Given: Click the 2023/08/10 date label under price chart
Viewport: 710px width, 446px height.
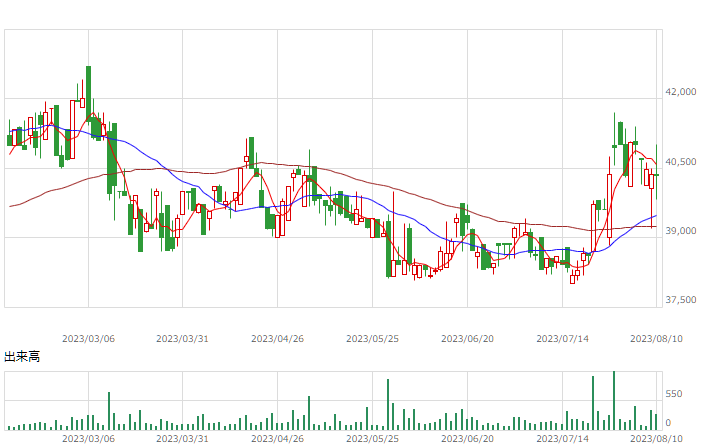Looking at the screenshot, I should pyautogui.click(x=657, y=339).
